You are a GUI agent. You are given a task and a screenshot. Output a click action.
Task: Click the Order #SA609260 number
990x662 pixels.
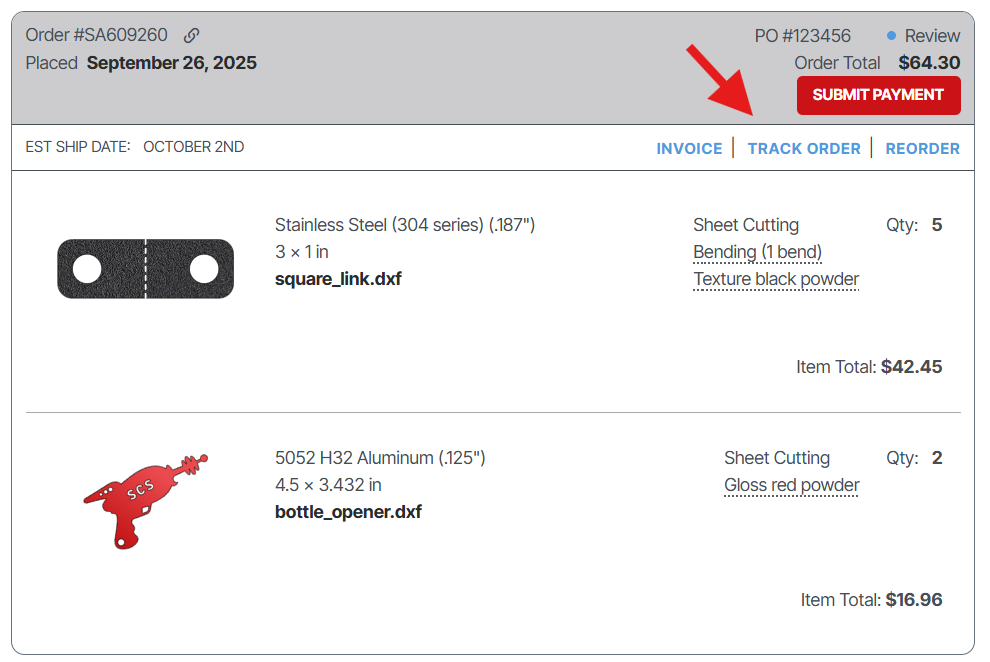point(97,36)
